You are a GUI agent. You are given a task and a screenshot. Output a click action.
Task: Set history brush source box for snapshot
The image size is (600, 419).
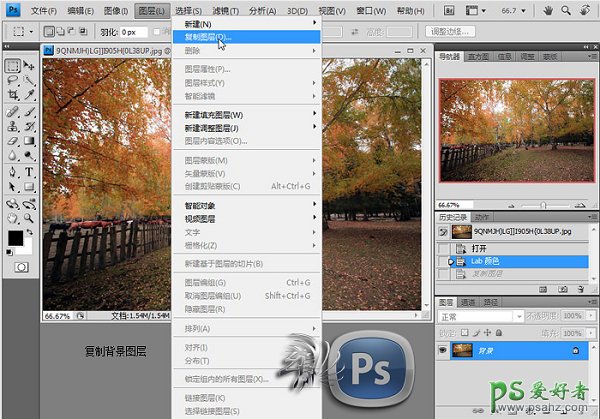[x=444, y=232]
